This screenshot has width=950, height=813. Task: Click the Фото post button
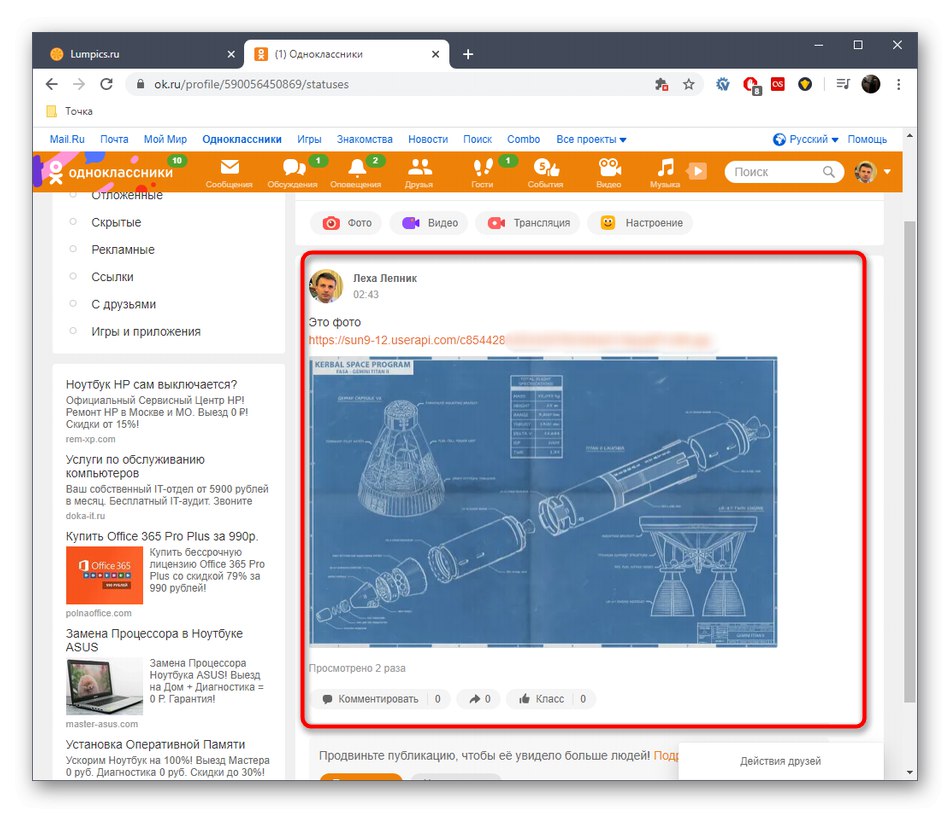pyautogui.click(x=347, y=223)
